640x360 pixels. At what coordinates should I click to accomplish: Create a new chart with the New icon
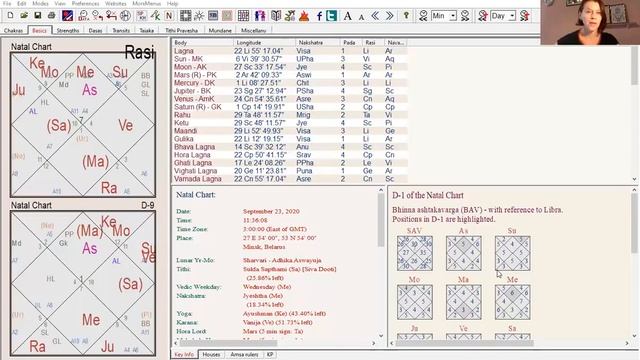tap(10, 16)
